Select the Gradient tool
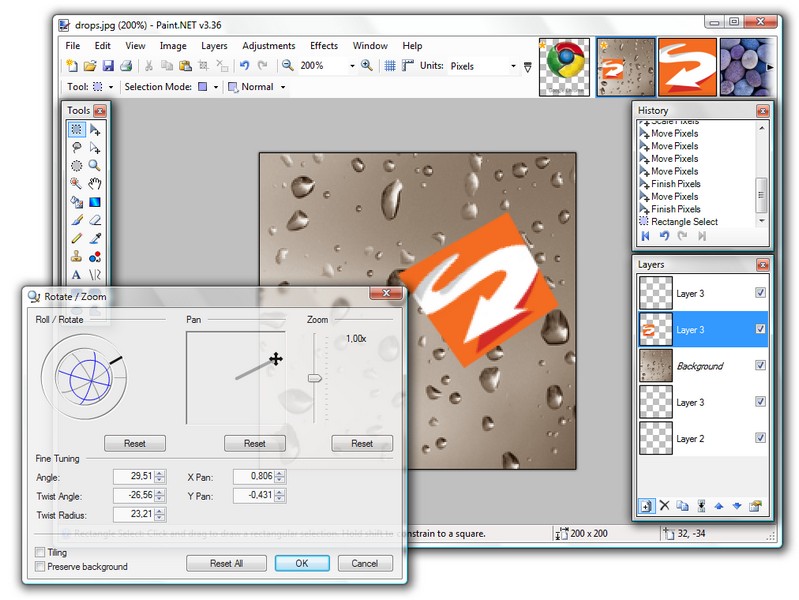The height and width of the screenshot is (600, 799). (95, 202)
